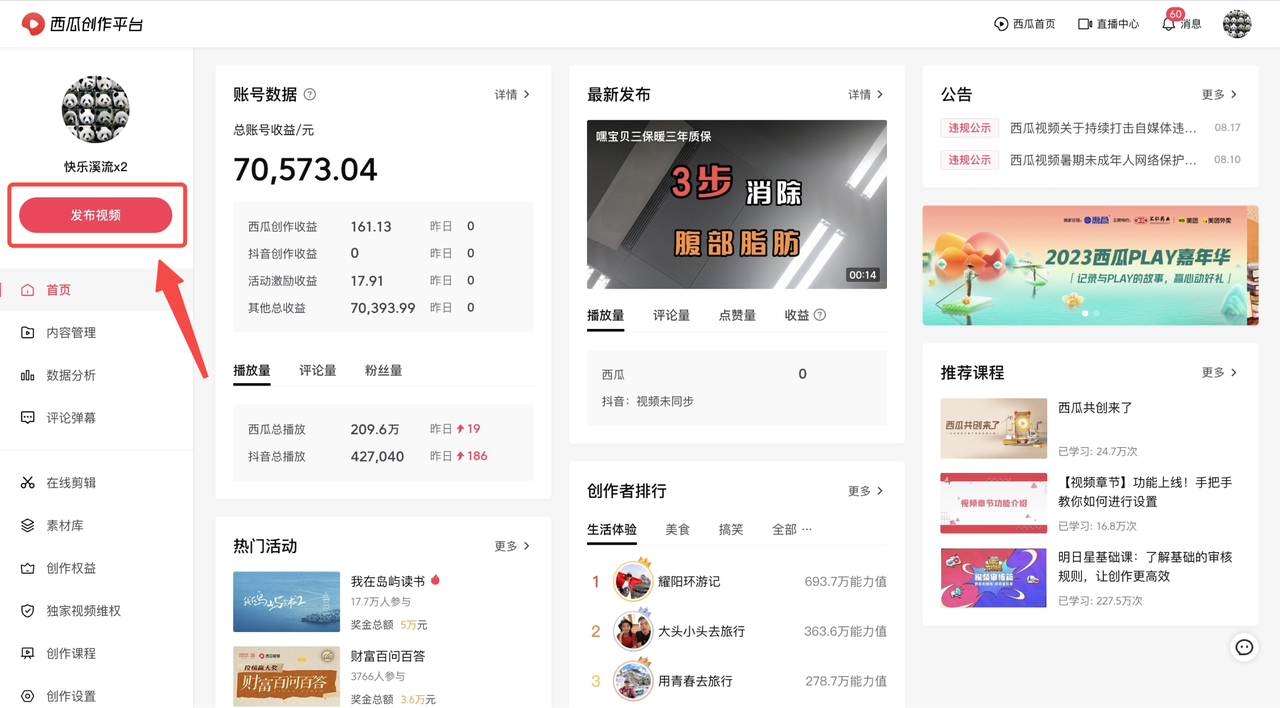This screenshot has width=1280, height=708.
Task: Open the 内容管理 sidebar menu item
Action: [x=96, y=332]
